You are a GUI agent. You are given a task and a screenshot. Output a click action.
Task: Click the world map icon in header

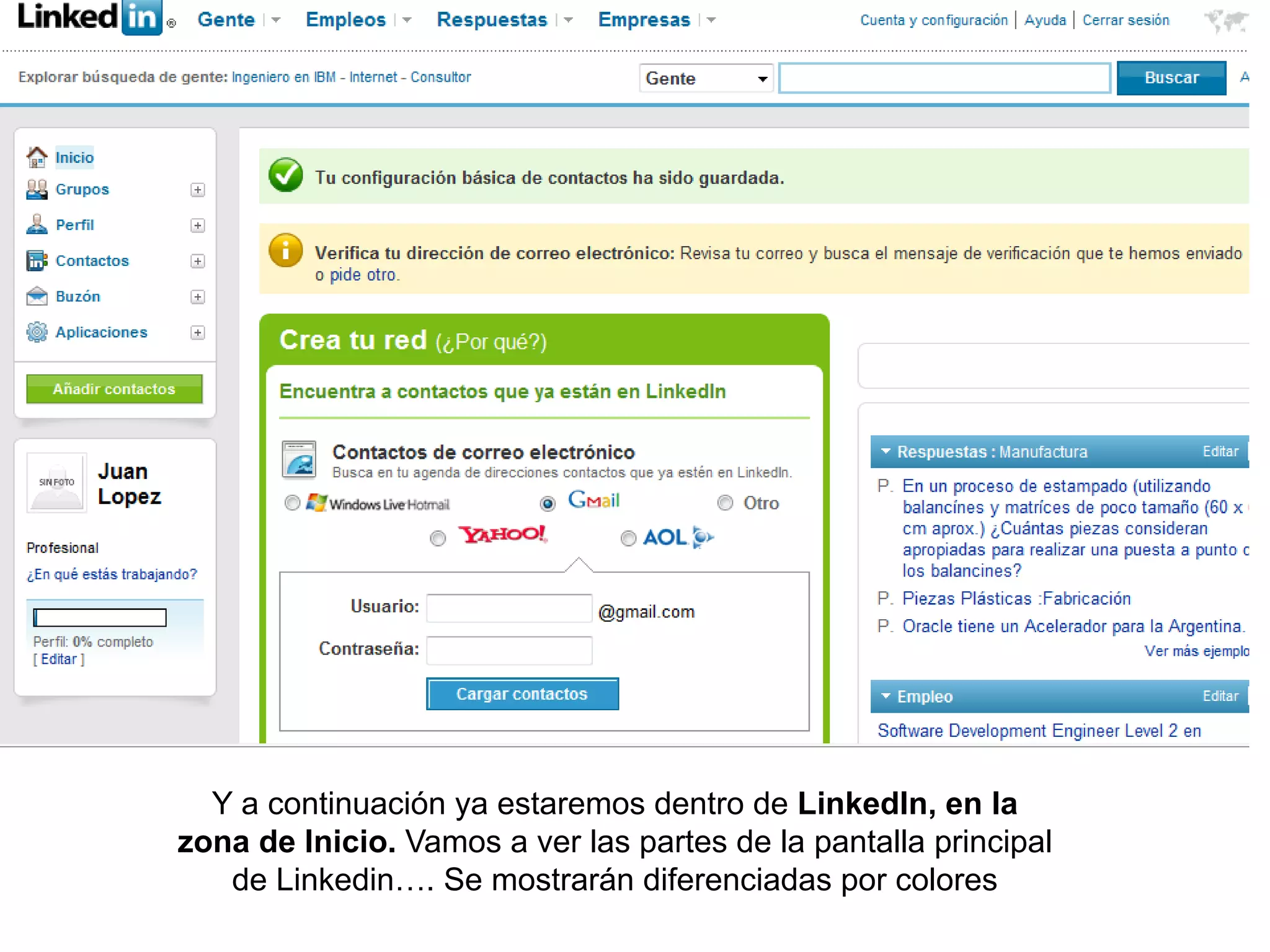click(1225, 20)
